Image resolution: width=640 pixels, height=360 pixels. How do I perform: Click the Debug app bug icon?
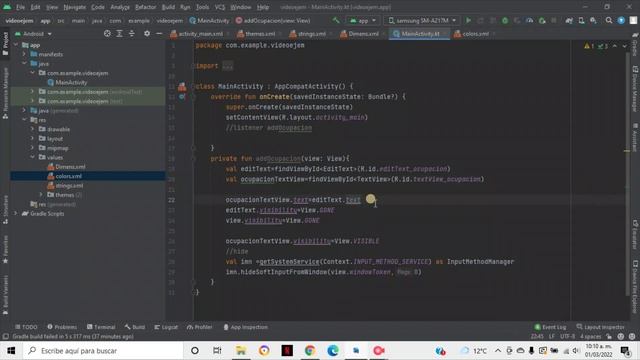(505, 20)
